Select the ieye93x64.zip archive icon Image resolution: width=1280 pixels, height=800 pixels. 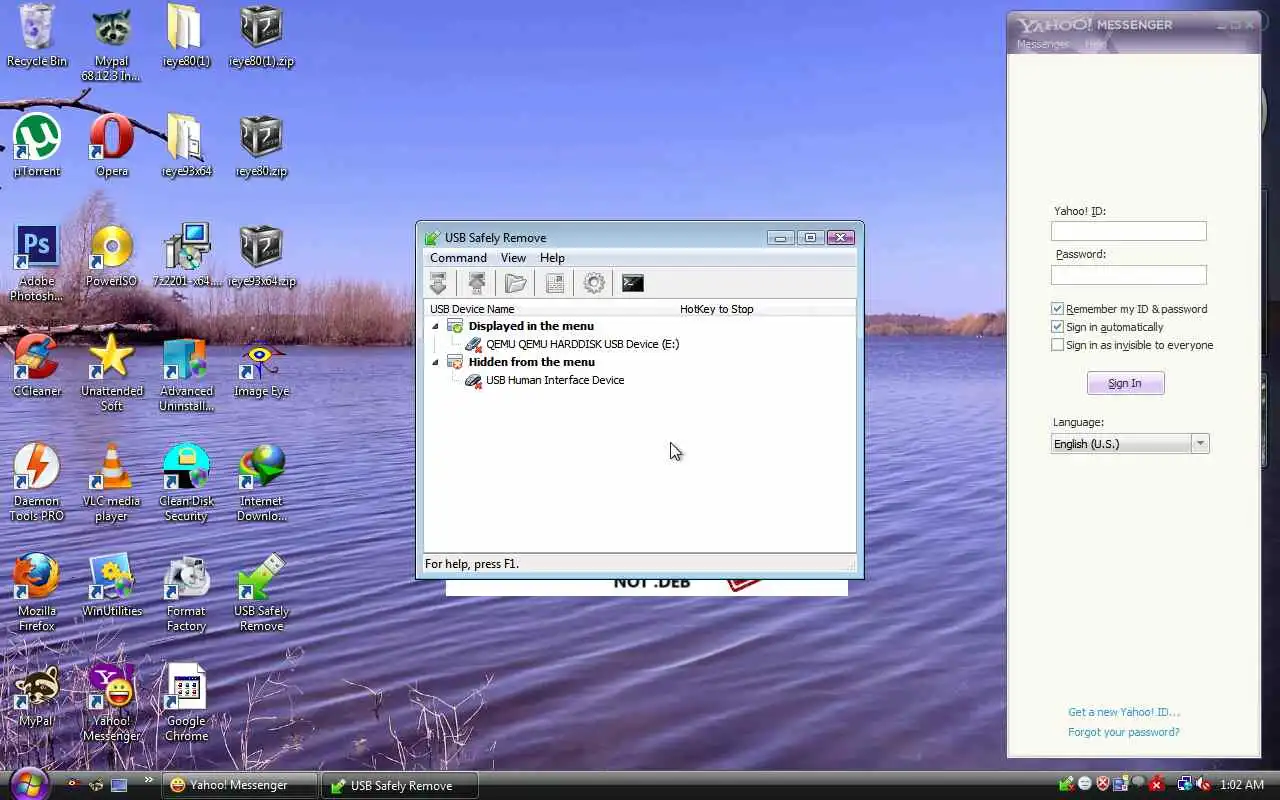[261, 256]
